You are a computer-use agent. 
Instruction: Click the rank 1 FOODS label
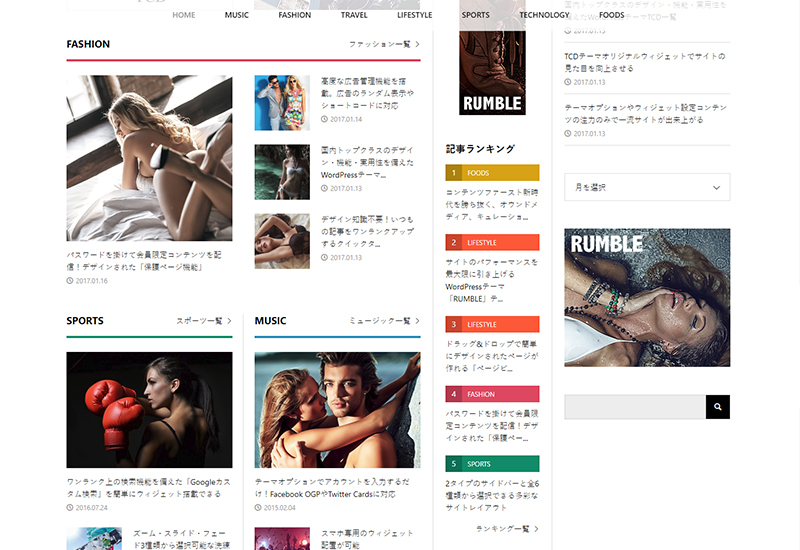tap(492, 173)
